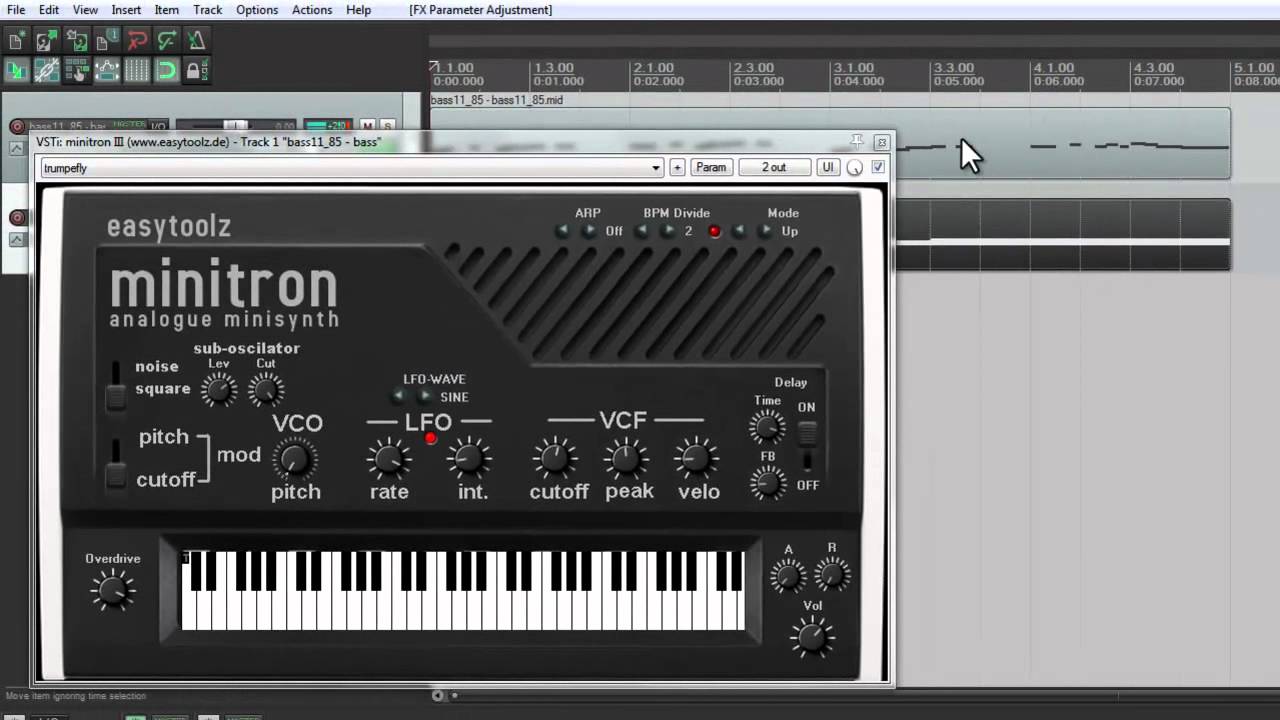Click the Overdrive knob
1280x720 pixels.
tap(113, 590)
